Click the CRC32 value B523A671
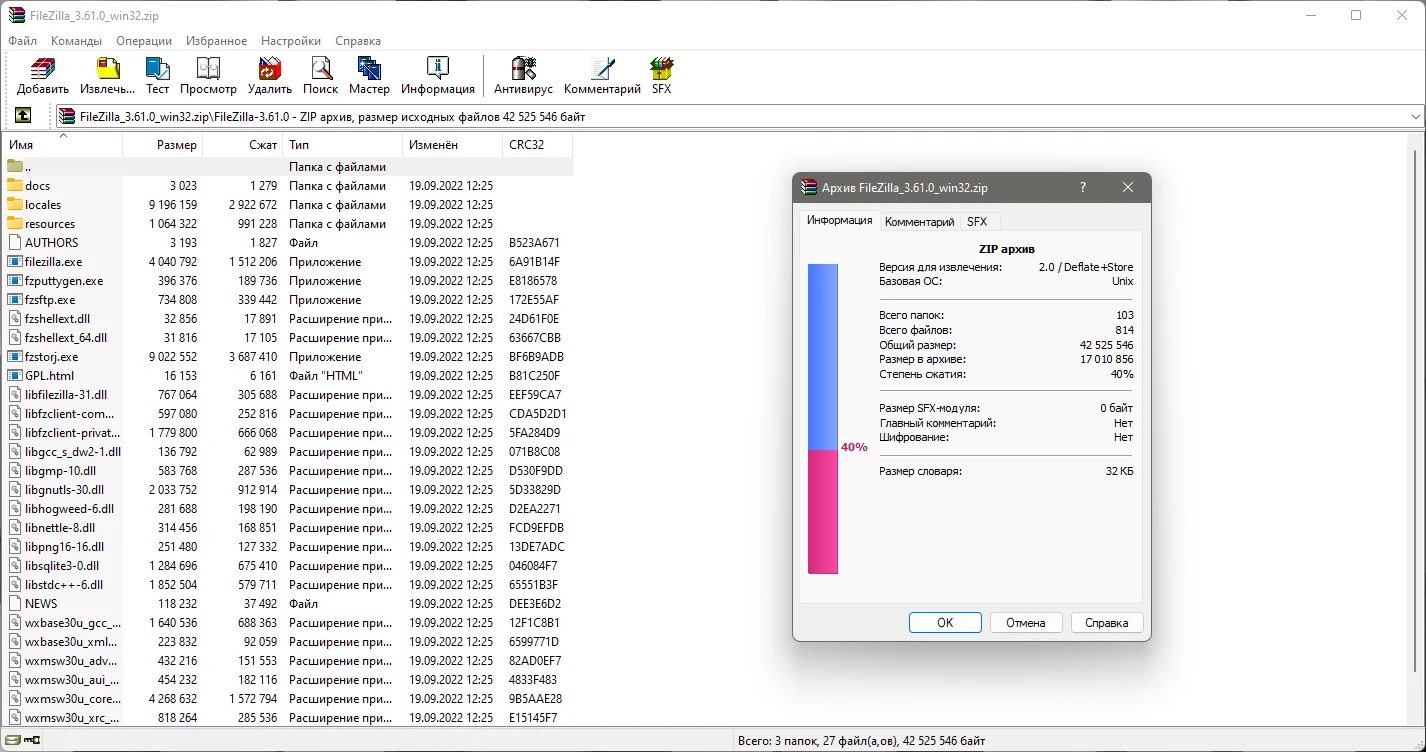 click(x=534, y=242)
